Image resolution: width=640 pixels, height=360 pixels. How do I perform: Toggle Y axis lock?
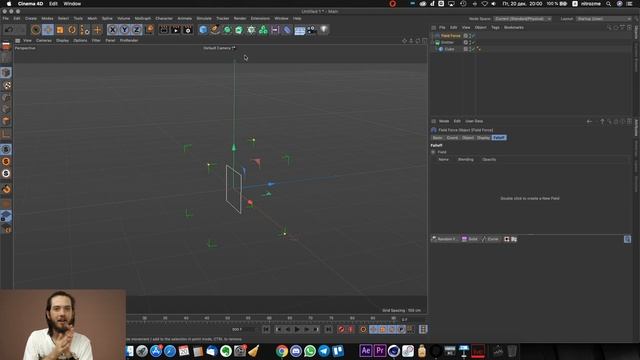tap(124, 30)
